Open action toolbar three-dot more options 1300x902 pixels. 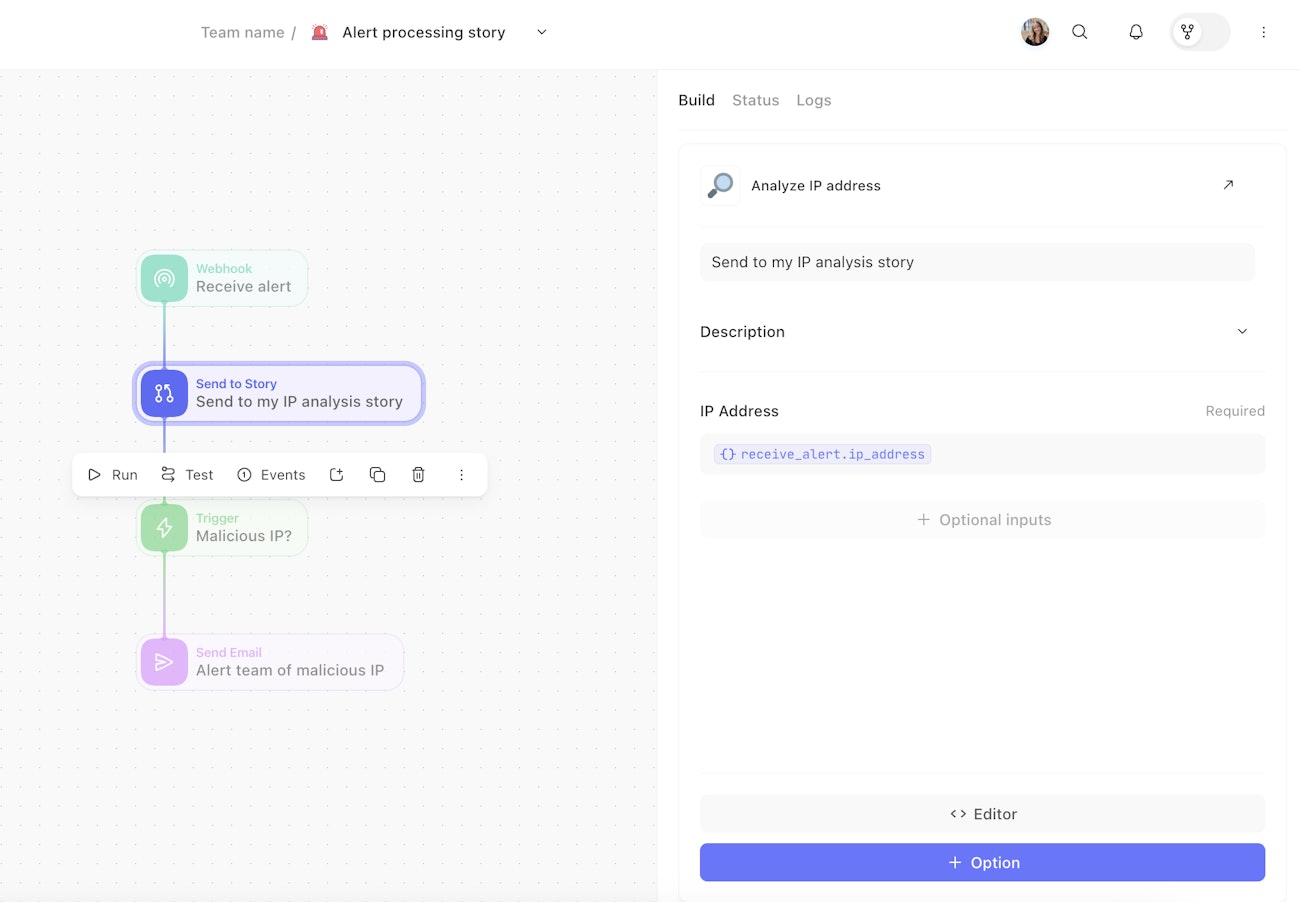(x=461, y=475)
